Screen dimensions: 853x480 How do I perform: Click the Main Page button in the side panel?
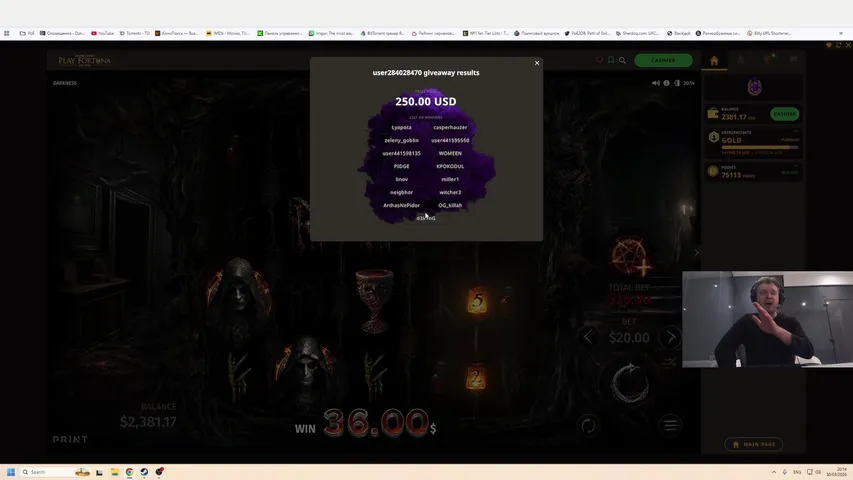[x=754, y=444]
